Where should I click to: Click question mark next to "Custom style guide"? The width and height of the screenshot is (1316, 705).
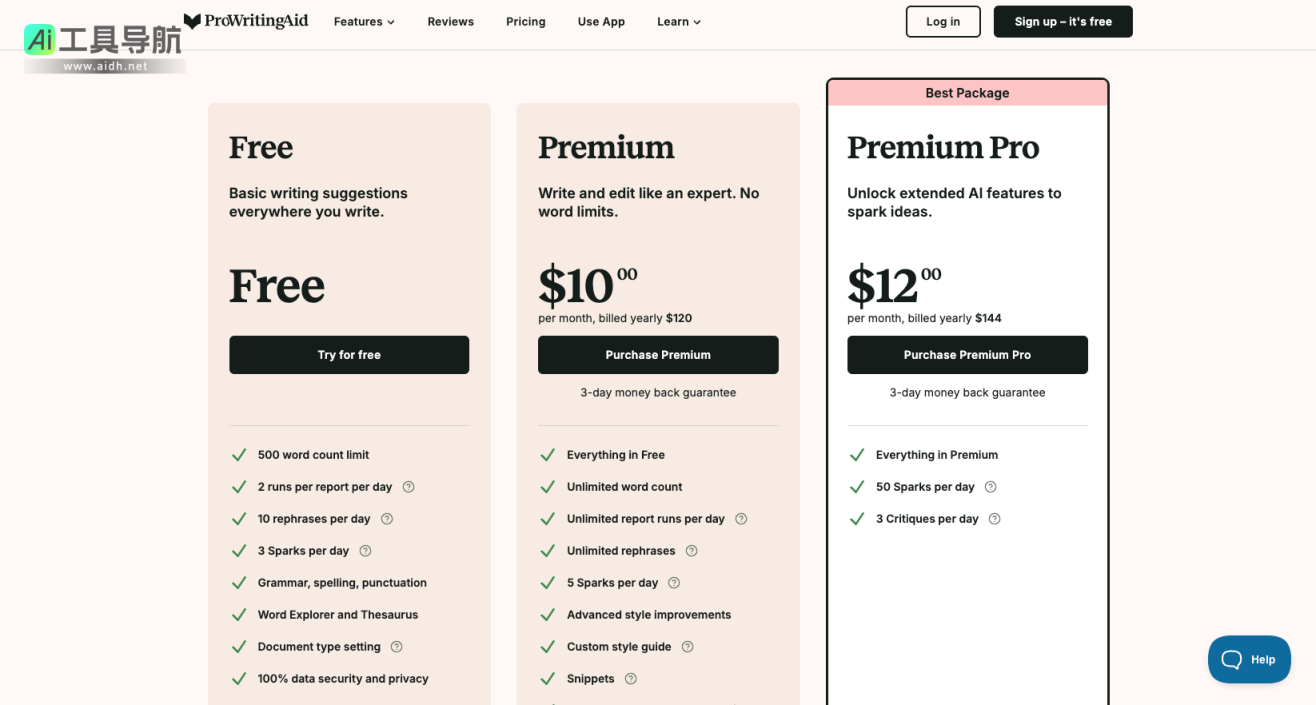687,647
